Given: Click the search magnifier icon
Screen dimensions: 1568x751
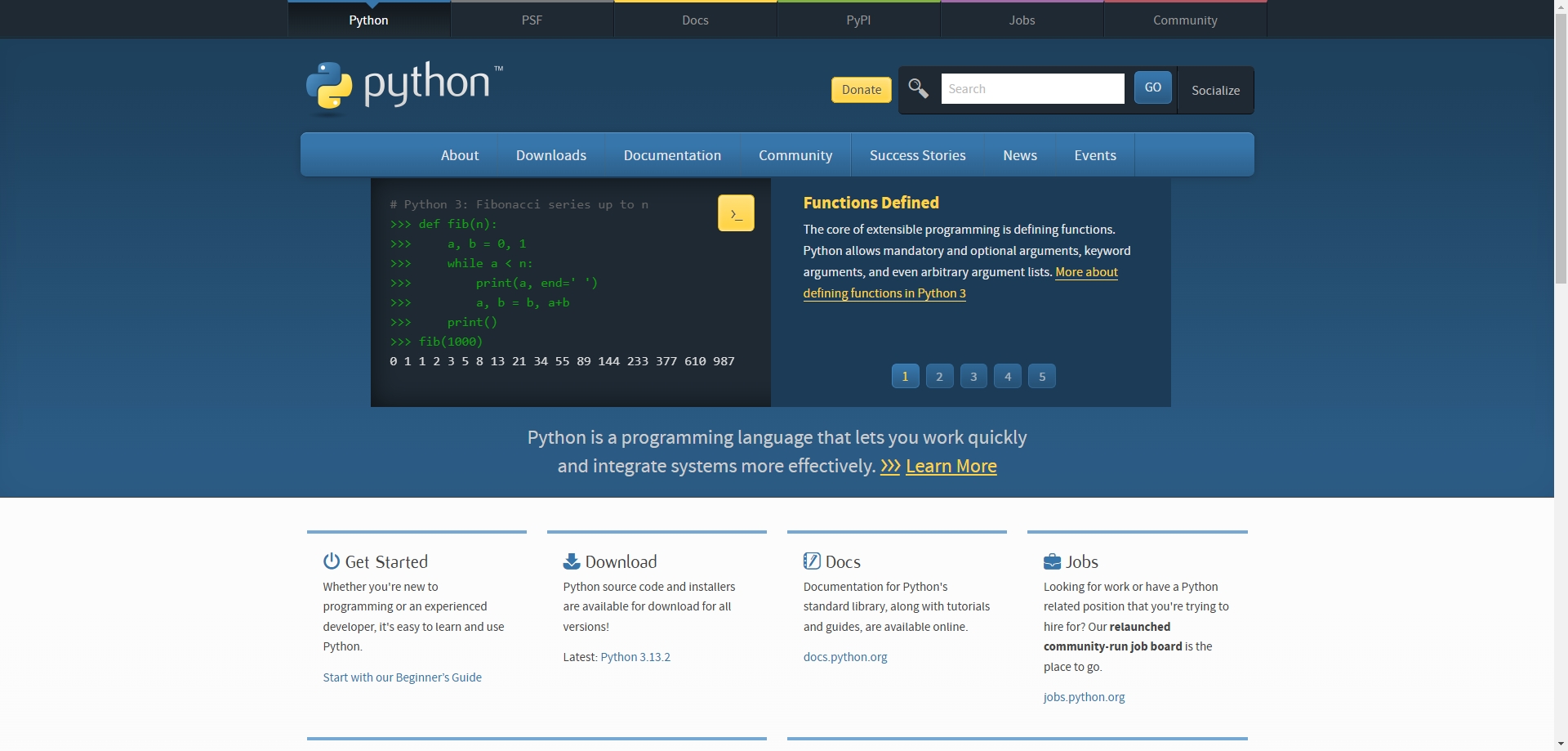Looking at the screenshot, I should pos(917,88).
